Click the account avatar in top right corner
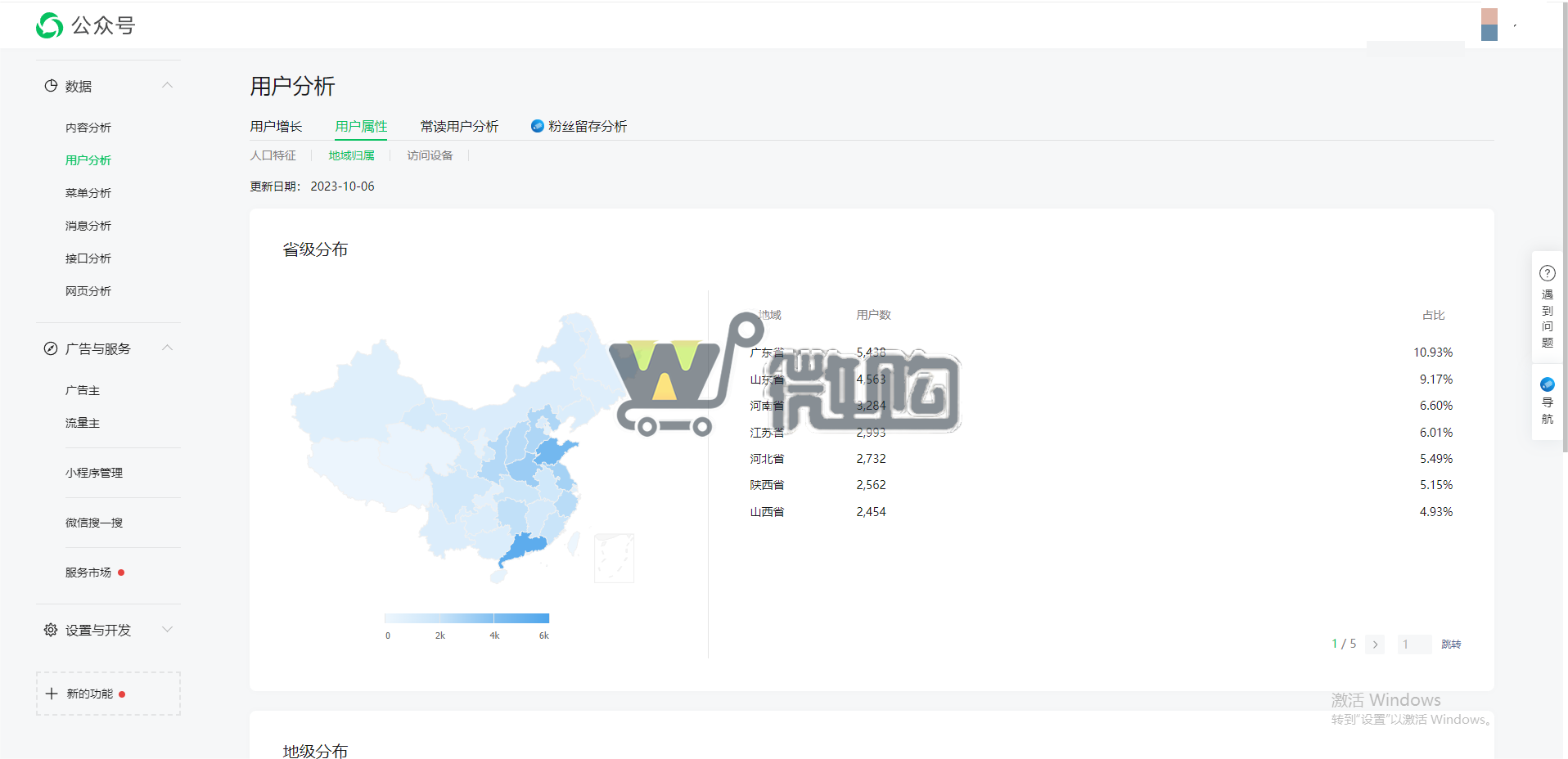The width and height of the screenshot is (1568, 759). pos(1490,25)
